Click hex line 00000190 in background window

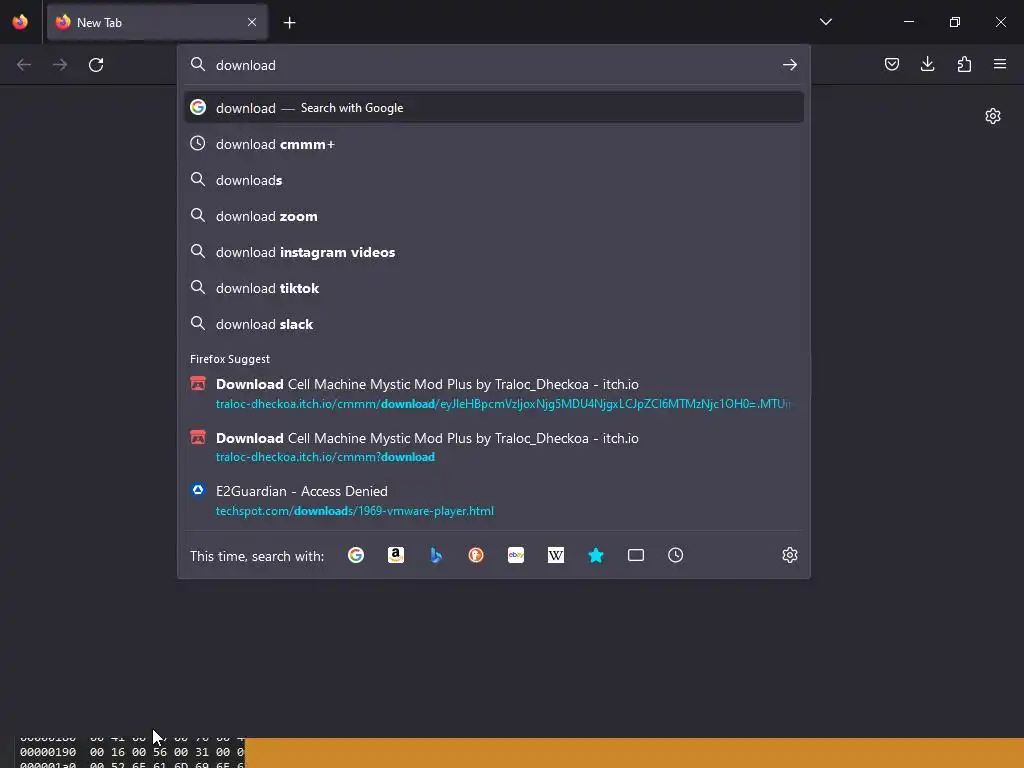click(x=132, y=752)
